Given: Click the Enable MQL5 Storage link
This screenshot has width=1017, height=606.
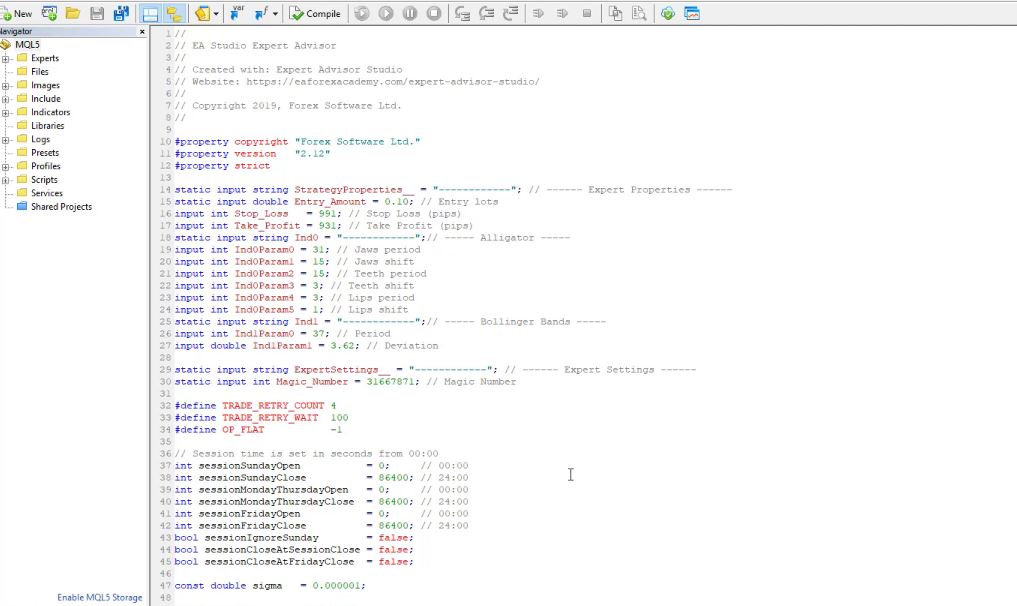Looking at the screenshot, I should (x=99, y=598).
